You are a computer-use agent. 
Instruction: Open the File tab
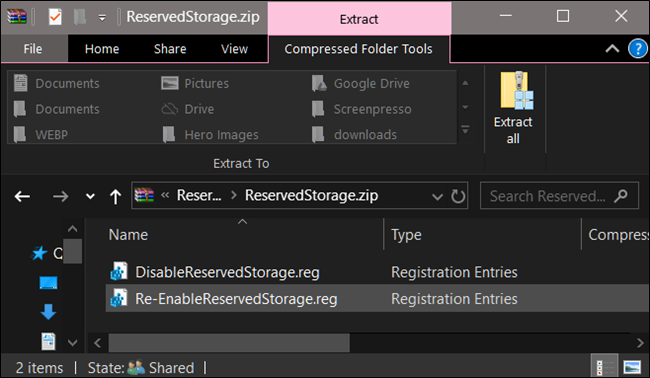pyautogui.click(x=33, y=49)
